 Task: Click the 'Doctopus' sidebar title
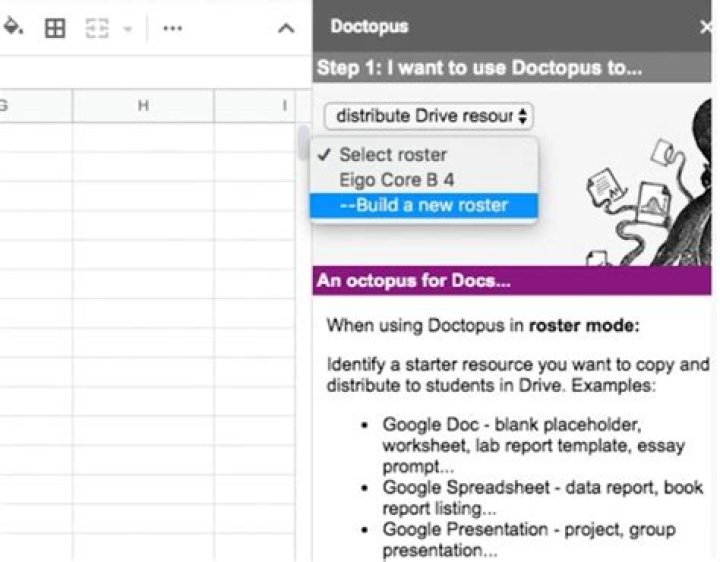pyautogui.click(x=369, y=26)
